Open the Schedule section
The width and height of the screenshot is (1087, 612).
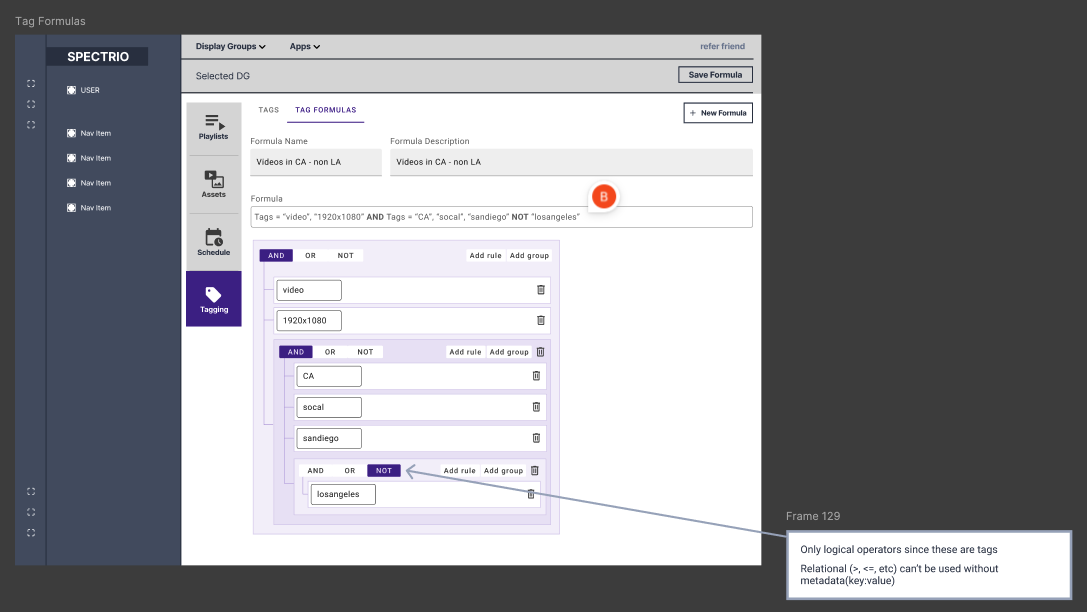point(214,242)
